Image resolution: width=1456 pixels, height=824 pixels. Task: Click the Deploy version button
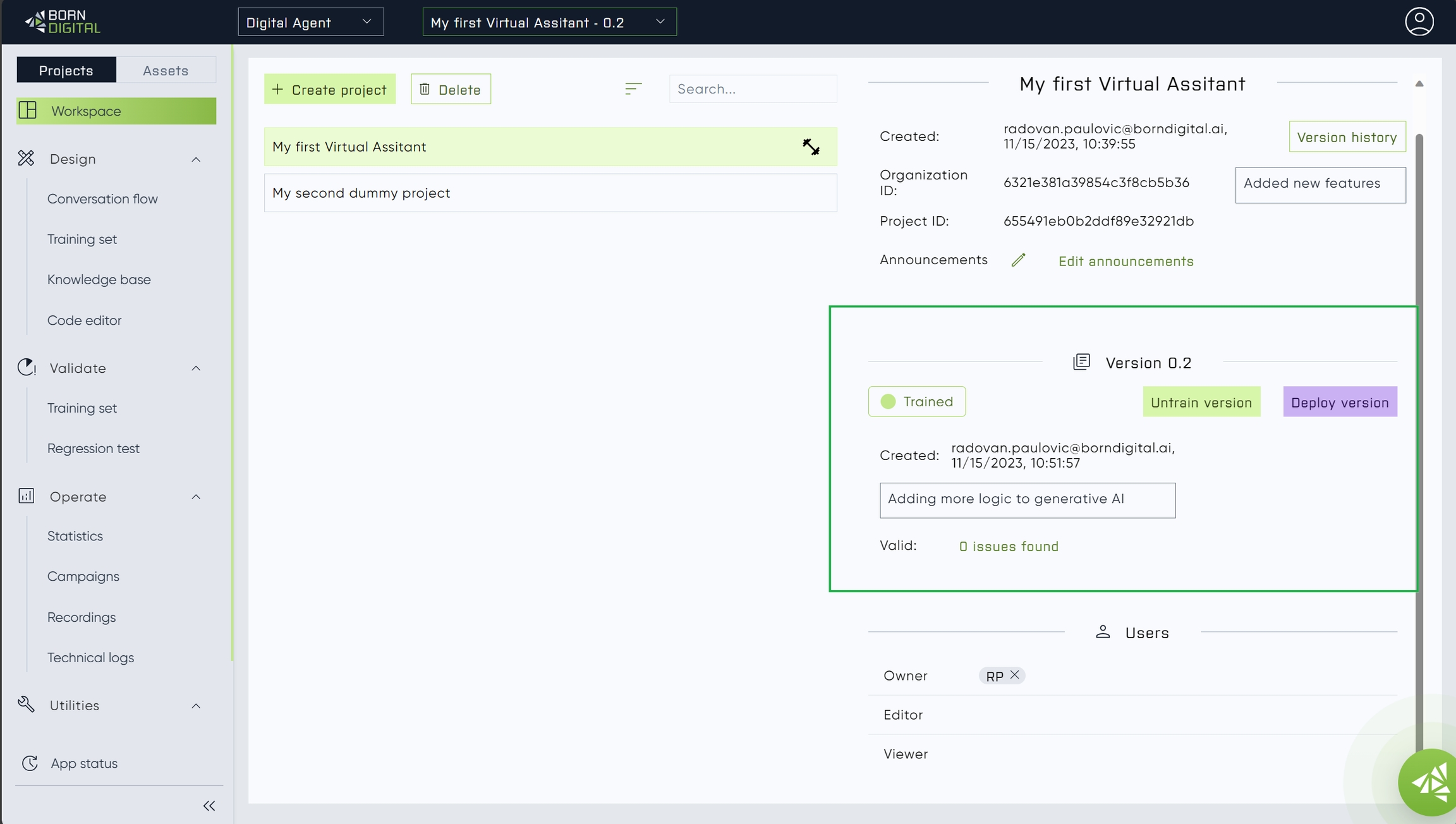(x=1340, y=403)
